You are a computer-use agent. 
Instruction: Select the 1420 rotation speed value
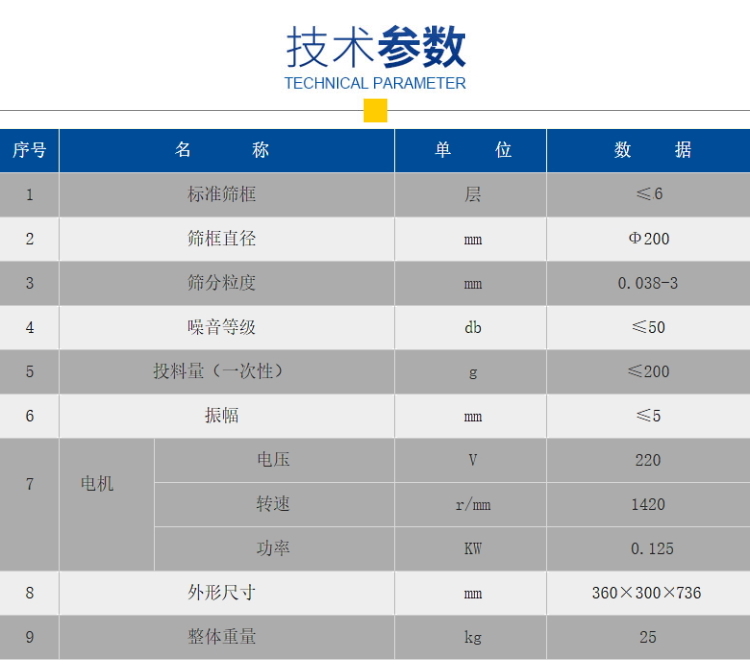click(x=648, y=504)
